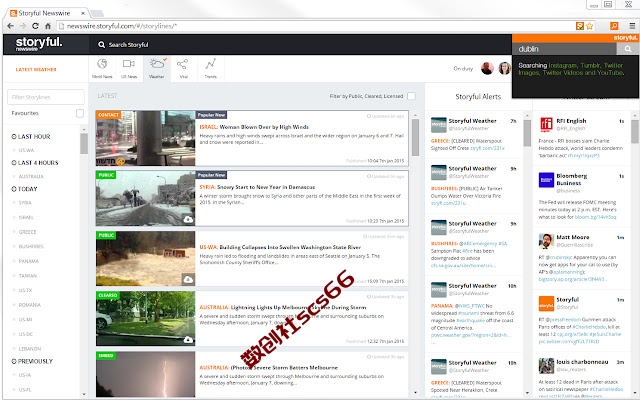Open the Chrome hamburger menu
The width and height of the screenshot is (640, 400).
[632, 26]
